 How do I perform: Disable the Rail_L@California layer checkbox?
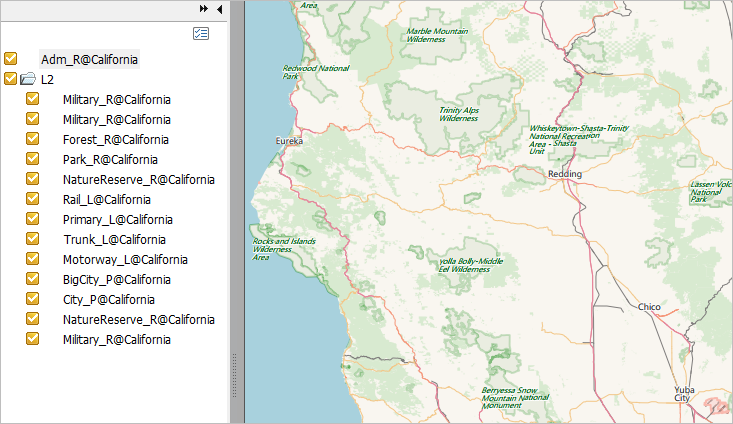[33, 199]
